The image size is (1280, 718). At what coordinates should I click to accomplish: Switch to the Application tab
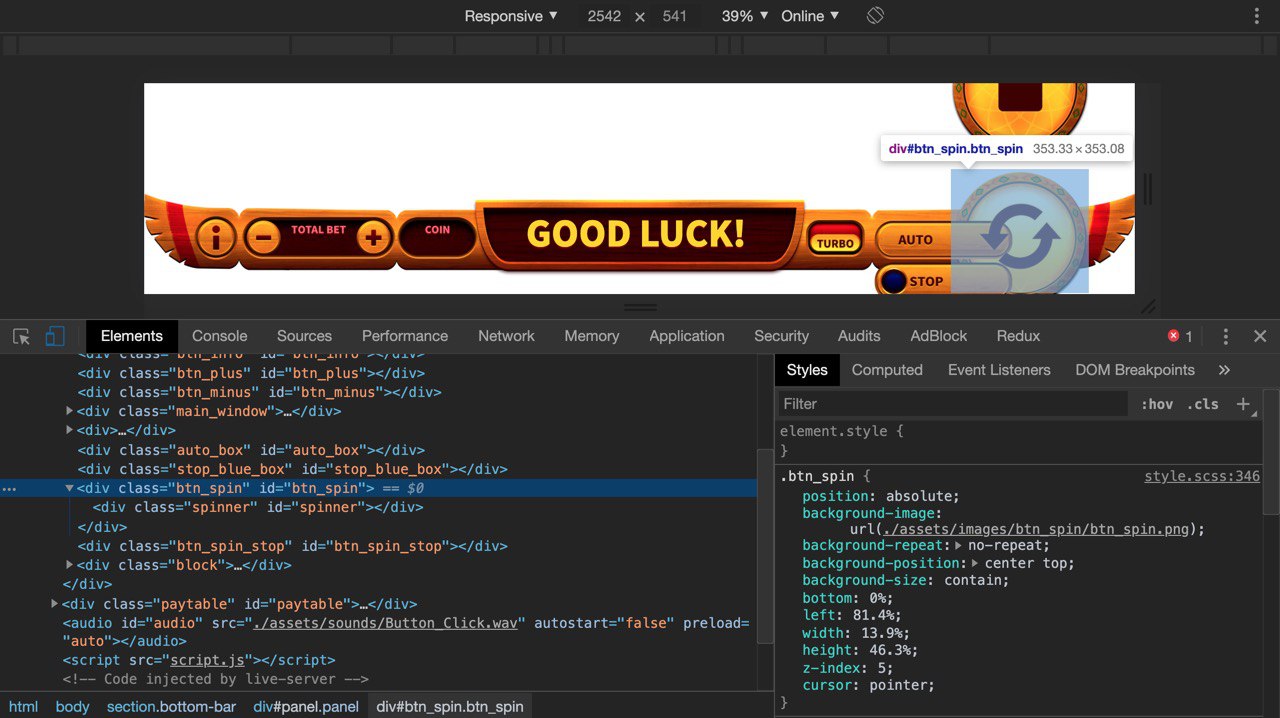[x=687, y=336]
